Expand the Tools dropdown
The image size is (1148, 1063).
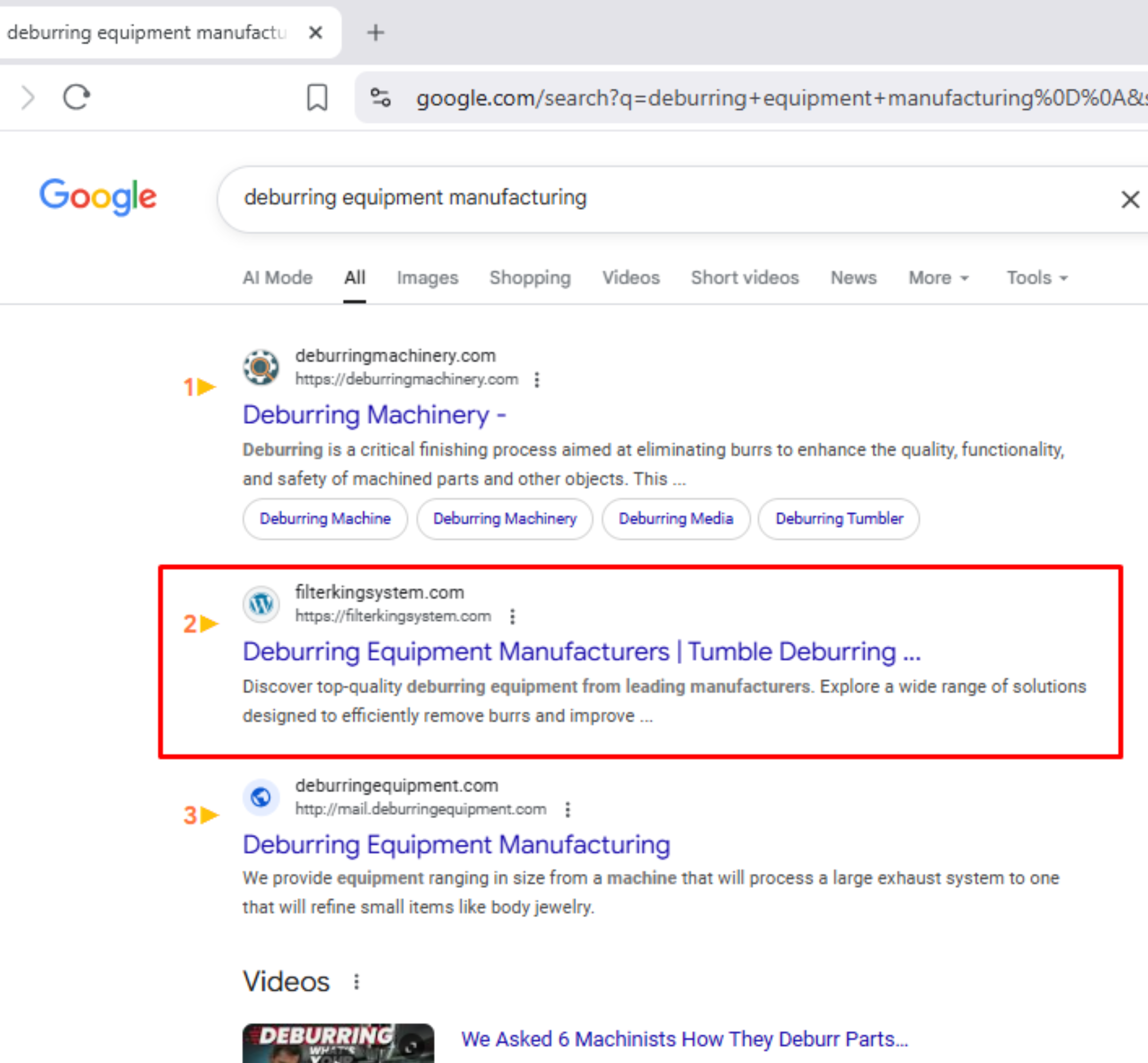[1036, 278]
